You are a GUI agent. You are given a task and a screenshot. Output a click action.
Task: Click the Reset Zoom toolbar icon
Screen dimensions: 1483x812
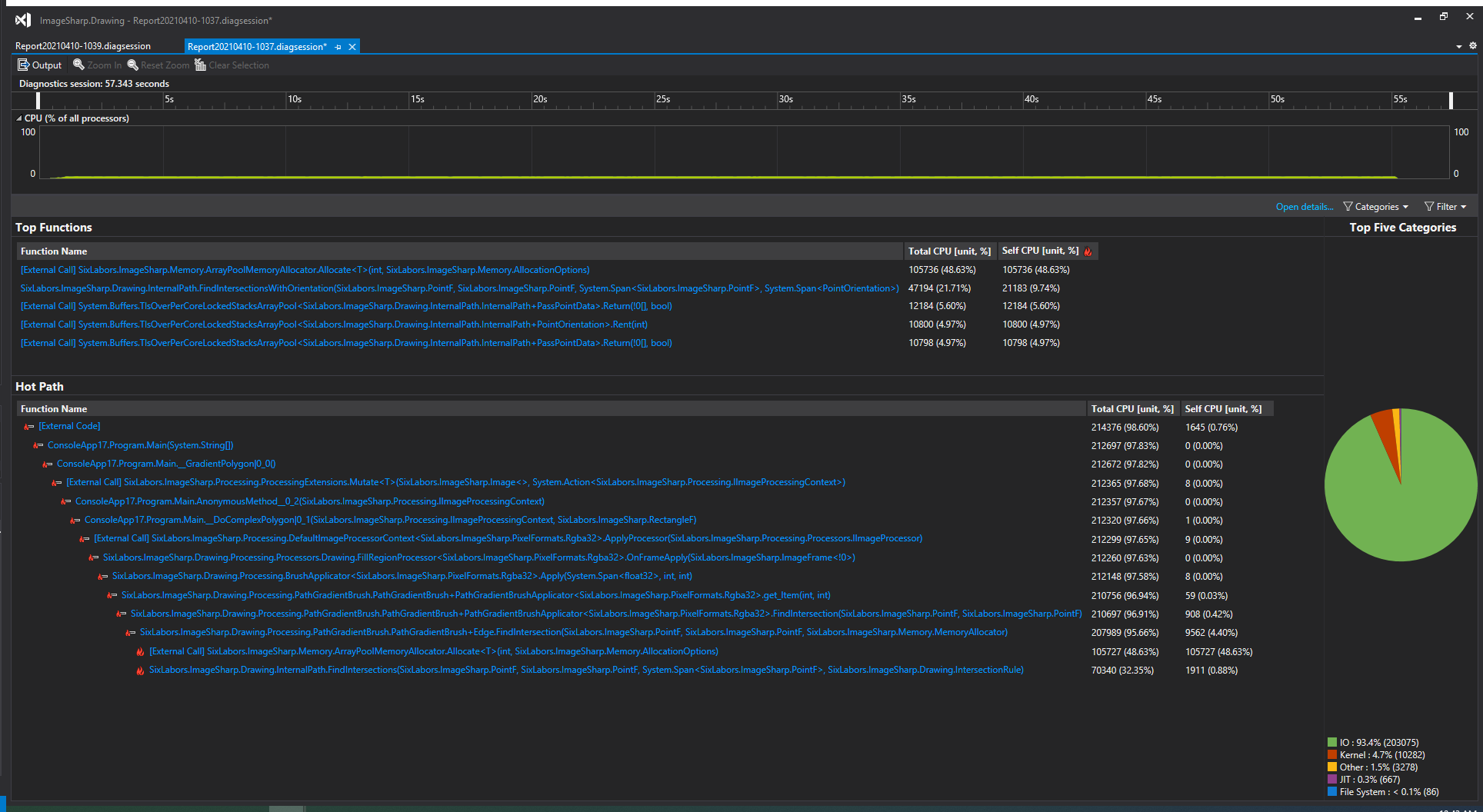pyautogui.click(x=134, y=65)
